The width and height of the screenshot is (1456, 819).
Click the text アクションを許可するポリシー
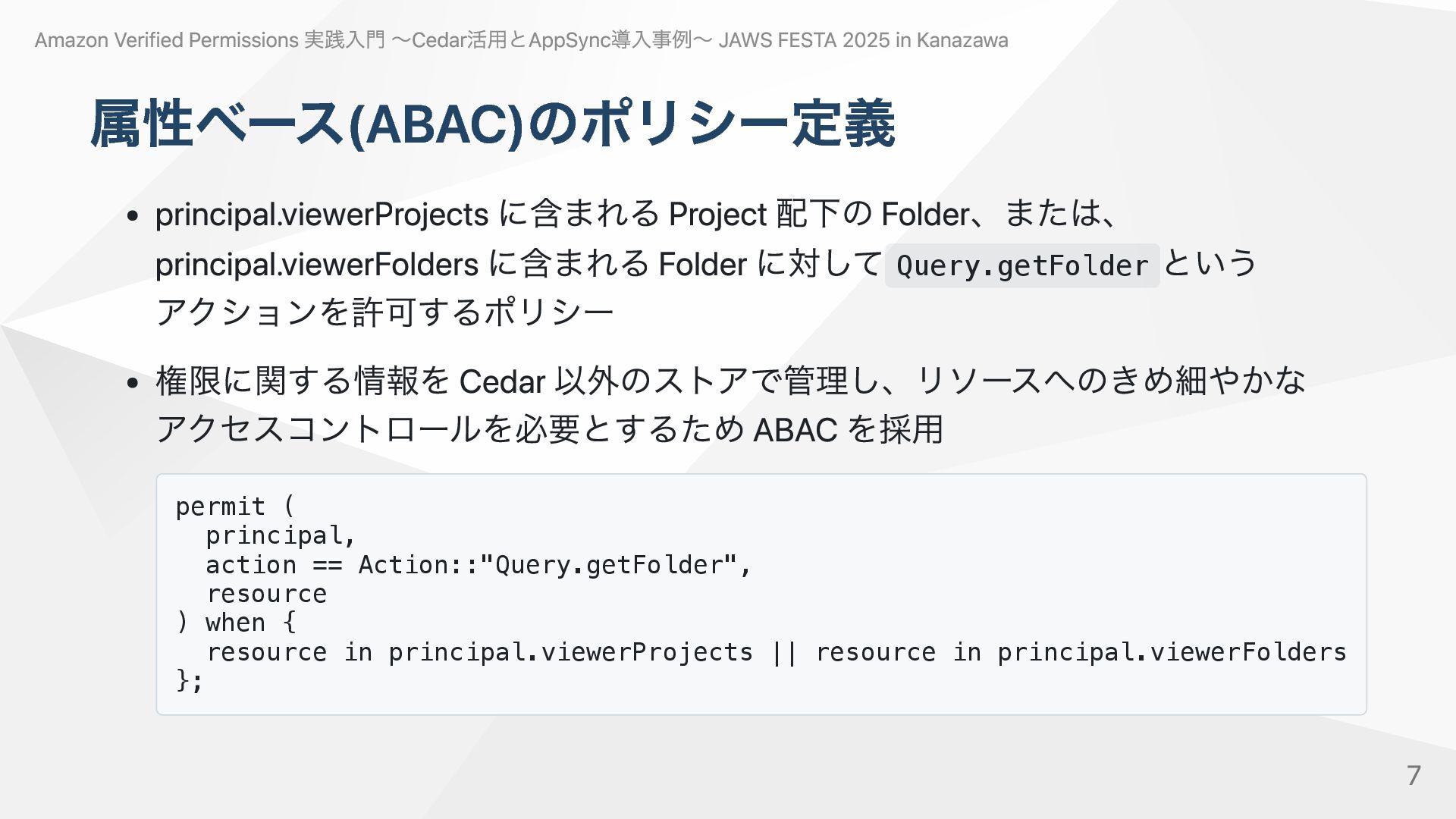(384, 312)
